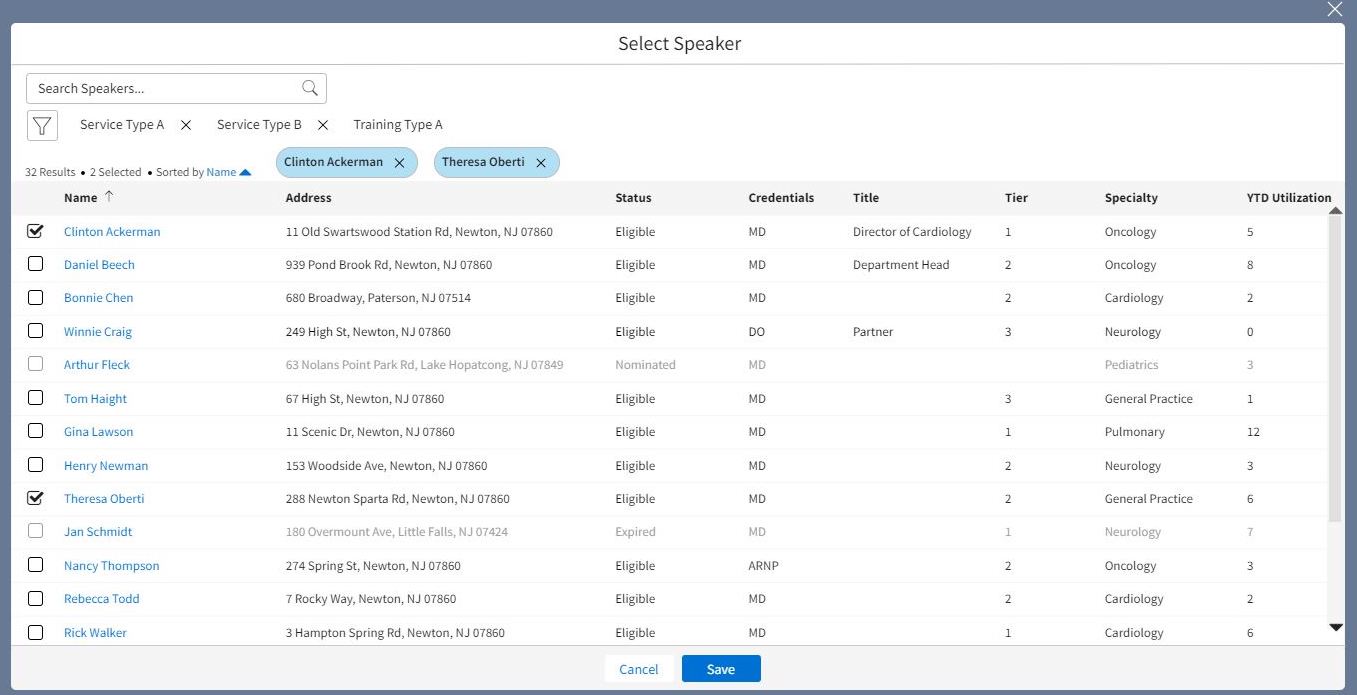Screen dimensions: 1357x695
Task: Close the Select Speaker dialog
Action: pos(1334,10)
